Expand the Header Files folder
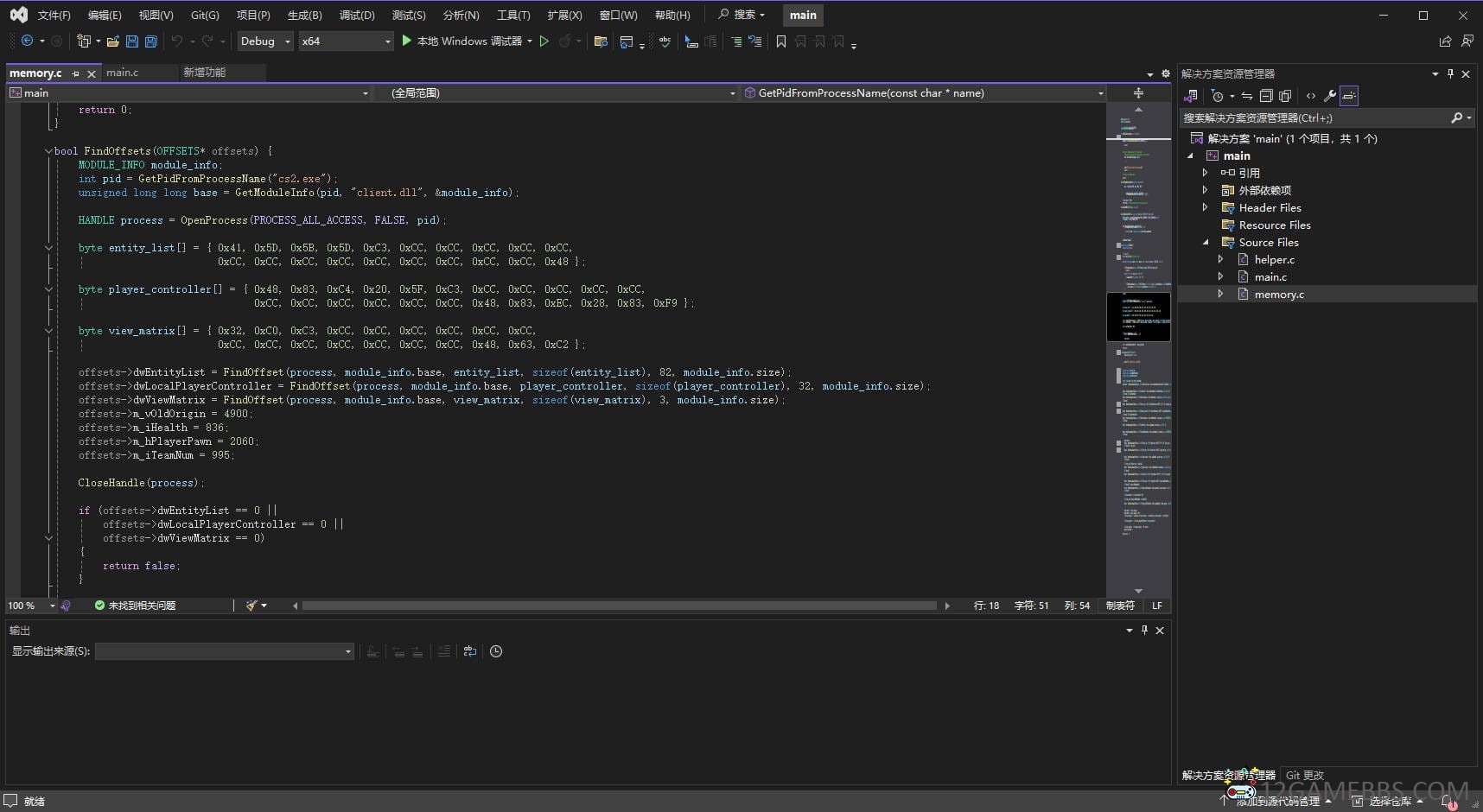This screenshot has height=812, width=1483. point(1205,207)
